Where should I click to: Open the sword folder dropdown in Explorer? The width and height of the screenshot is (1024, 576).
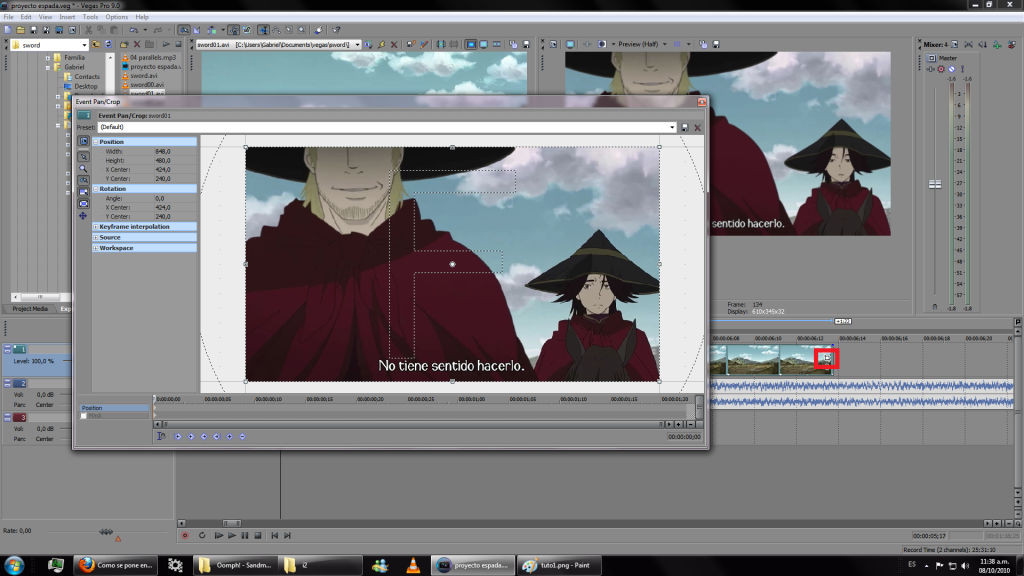pos(84,45)
